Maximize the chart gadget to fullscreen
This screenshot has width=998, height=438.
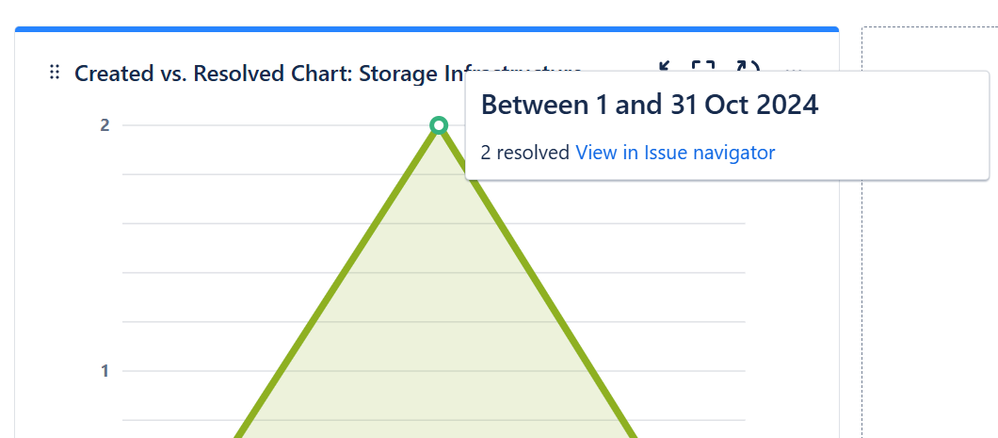703,66
